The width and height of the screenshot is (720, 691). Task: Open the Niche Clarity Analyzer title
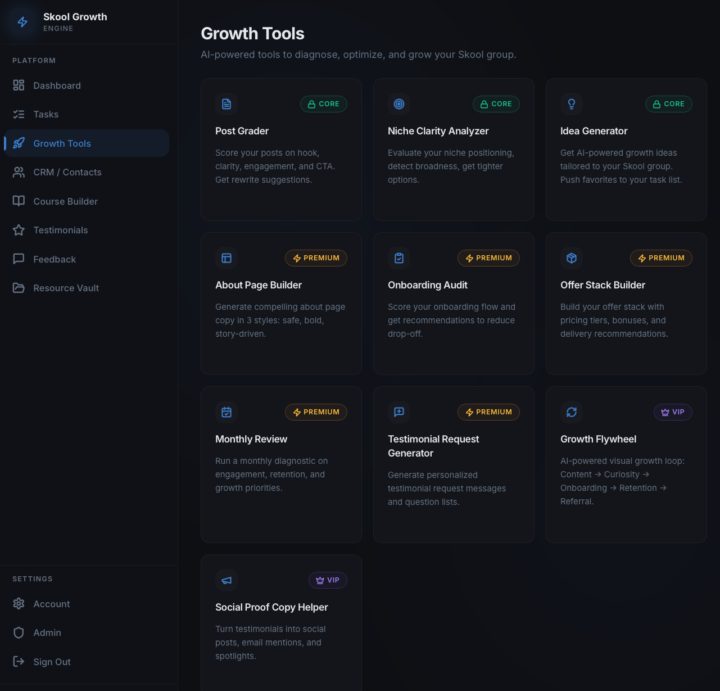click(x=438, y=131)
